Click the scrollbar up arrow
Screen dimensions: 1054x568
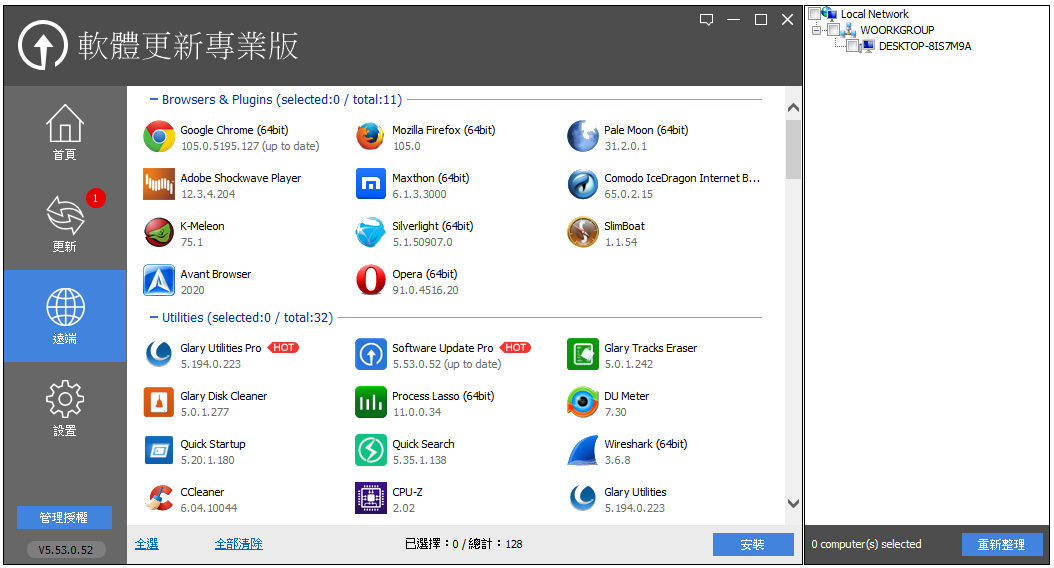point(793,108)
